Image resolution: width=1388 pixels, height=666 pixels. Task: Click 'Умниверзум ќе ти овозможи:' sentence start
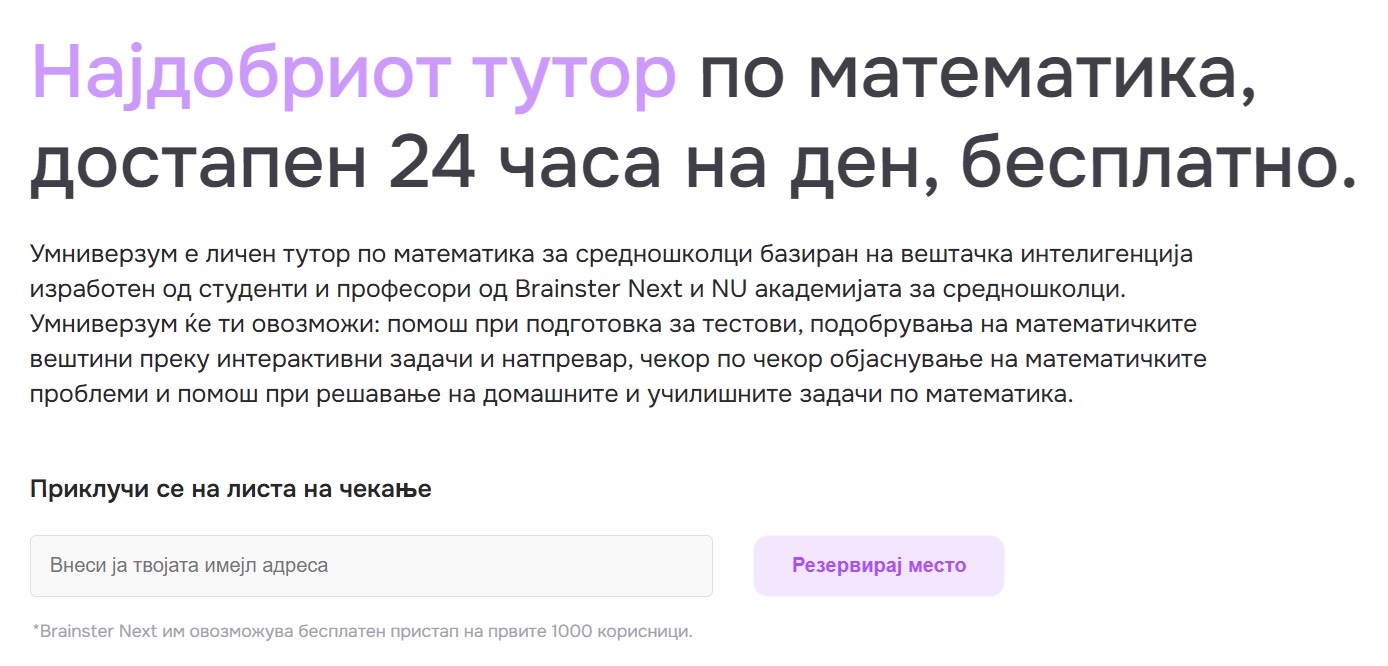(x=205, y=325)
